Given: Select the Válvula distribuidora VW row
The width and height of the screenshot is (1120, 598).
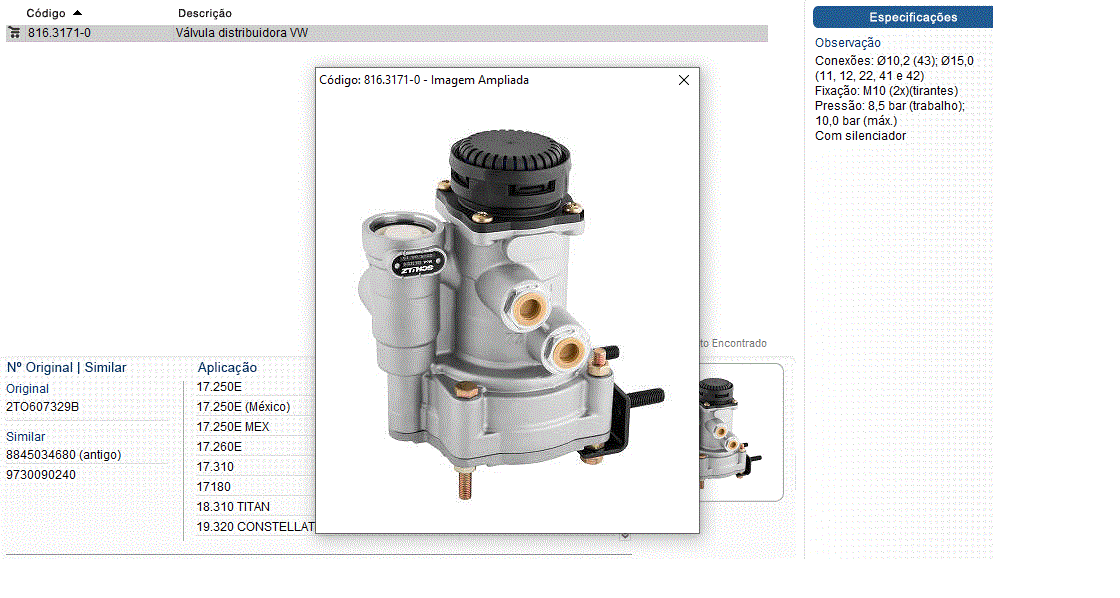Looking at the screenshot, I should (x=242, y=33).
